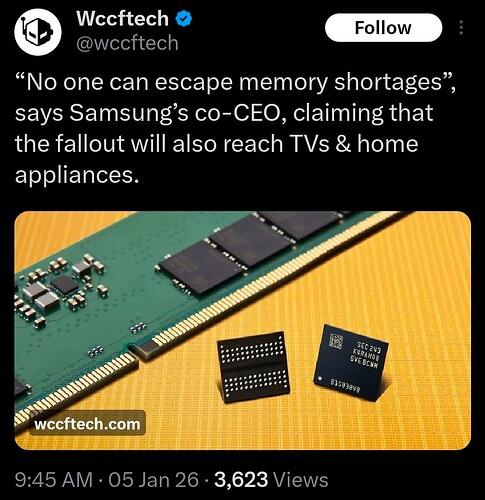
Task: Visit the @wccftech handle
Action: tap(127, 43)
